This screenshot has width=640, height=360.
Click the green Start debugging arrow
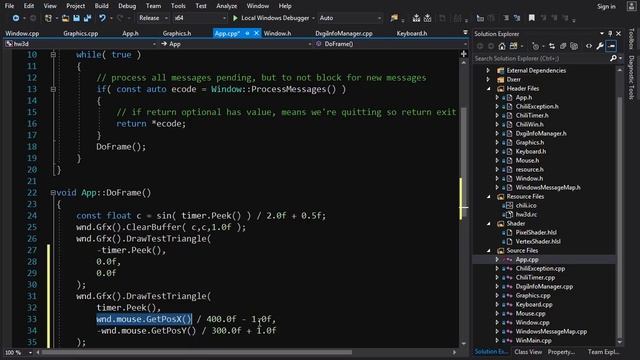(x=235, y=18)
